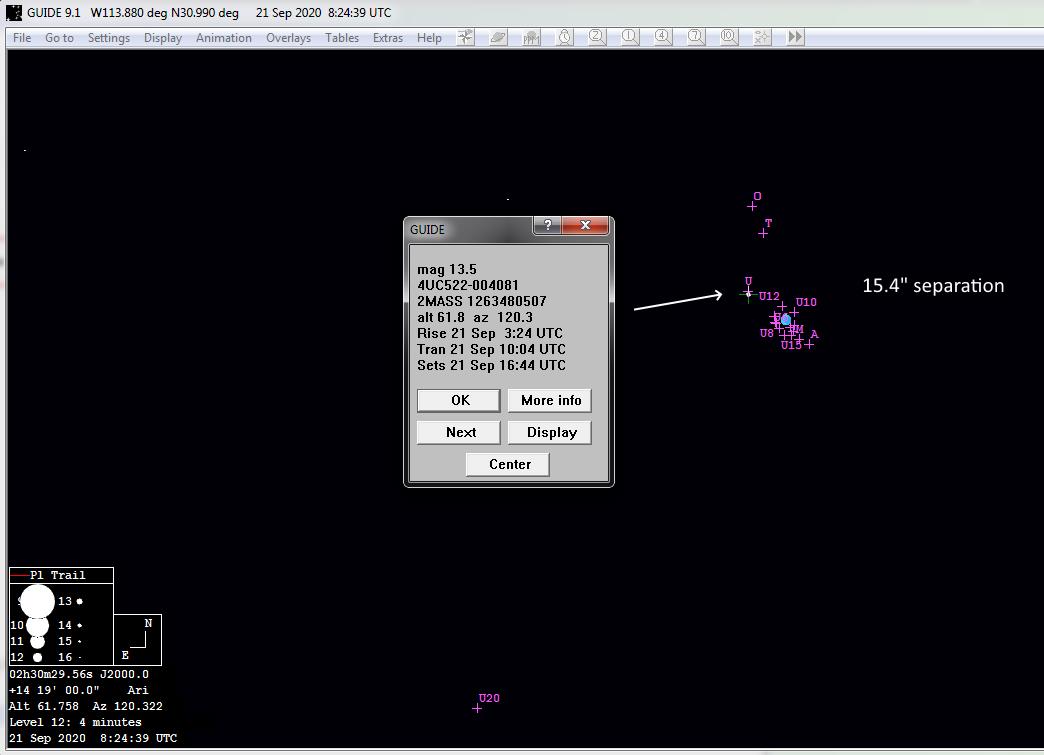The height and width of the screenshot is (755, 1044).
Task: Open the Overlays menu
Action: click(288, 38)
